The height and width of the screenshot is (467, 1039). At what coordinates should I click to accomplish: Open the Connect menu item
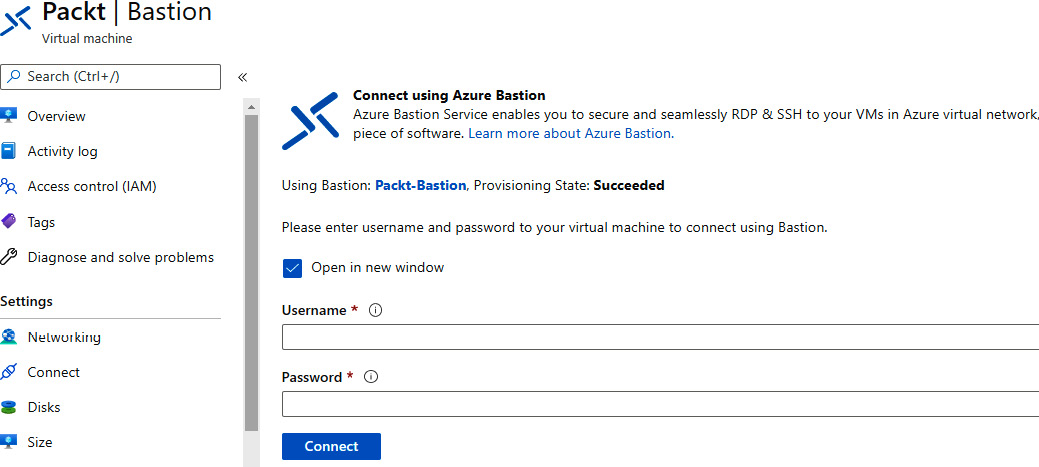(x=54, y=372)
